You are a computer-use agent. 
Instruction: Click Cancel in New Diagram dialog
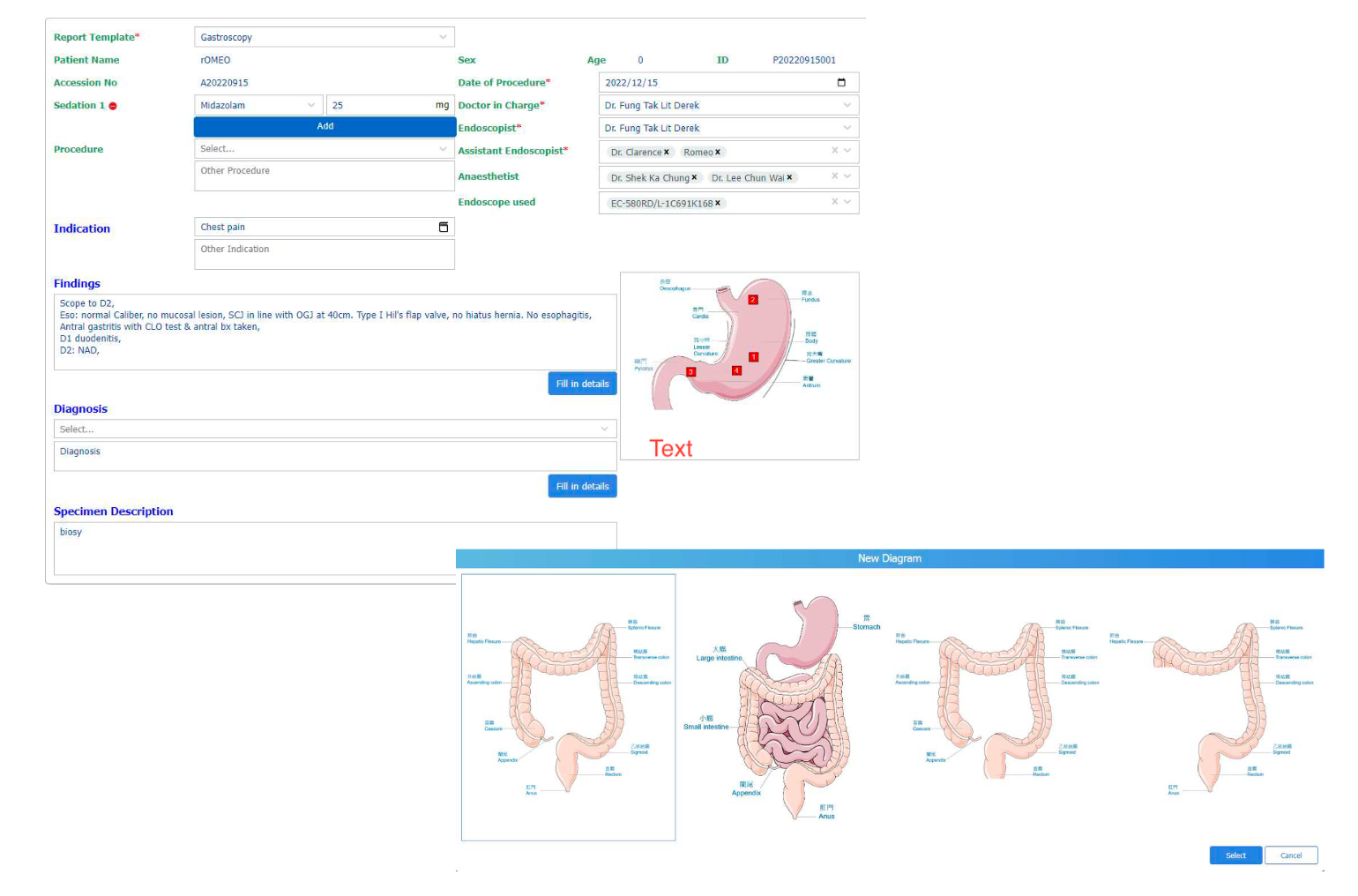(x=1291, y=855)
